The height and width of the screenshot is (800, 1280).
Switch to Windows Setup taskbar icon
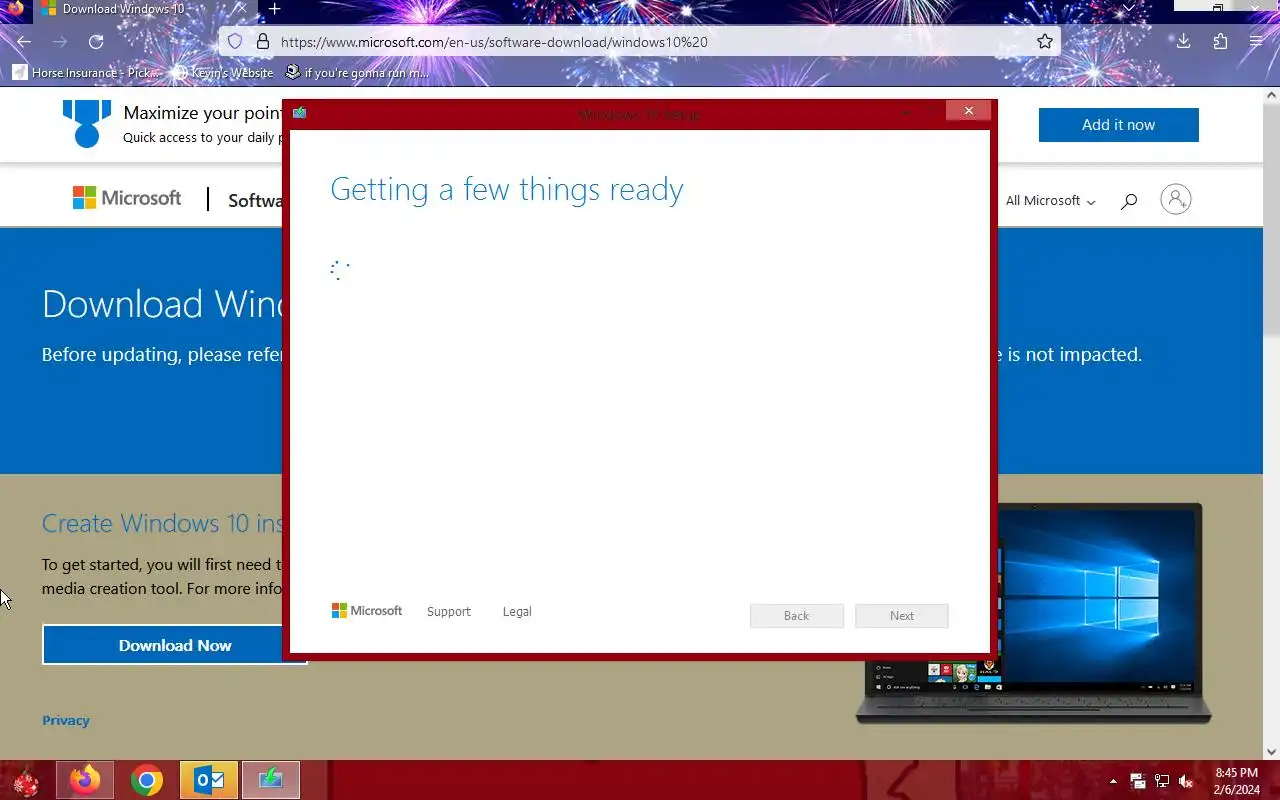click(x=271, y=780)
